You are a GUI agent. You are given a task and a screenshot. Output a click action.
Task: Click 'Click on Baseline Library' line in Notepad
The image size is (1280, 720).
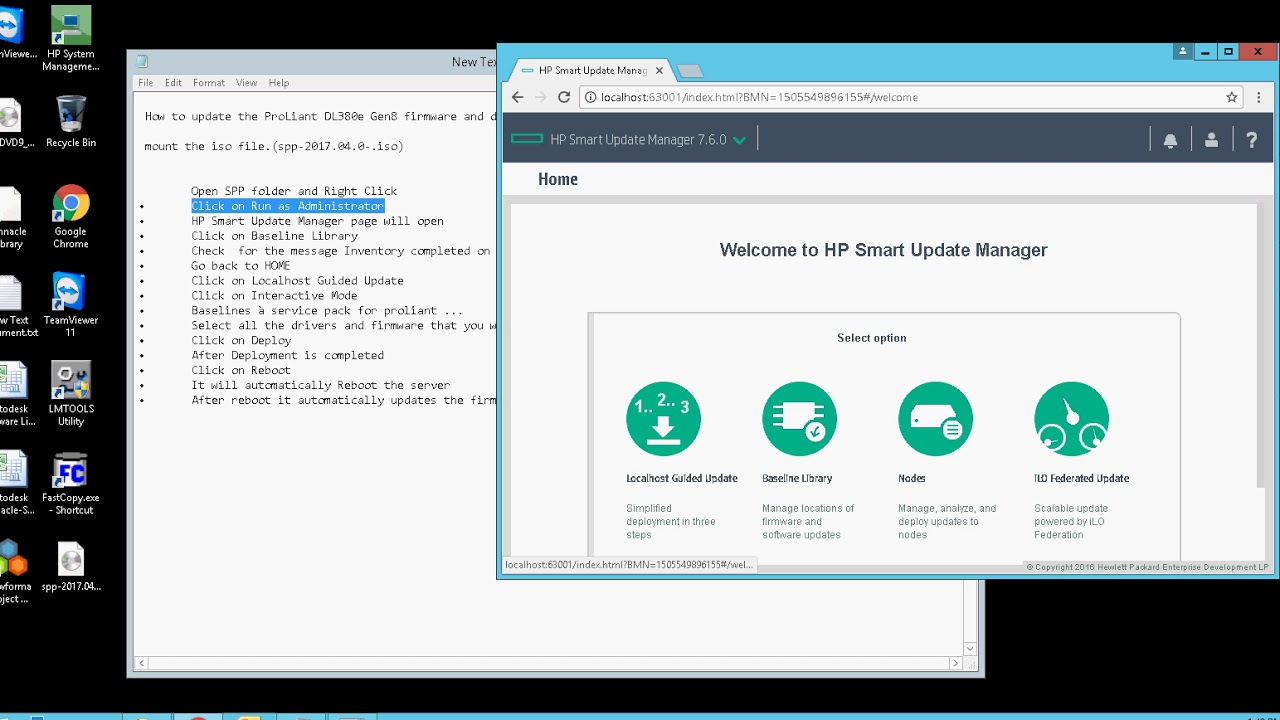point(274,236)
